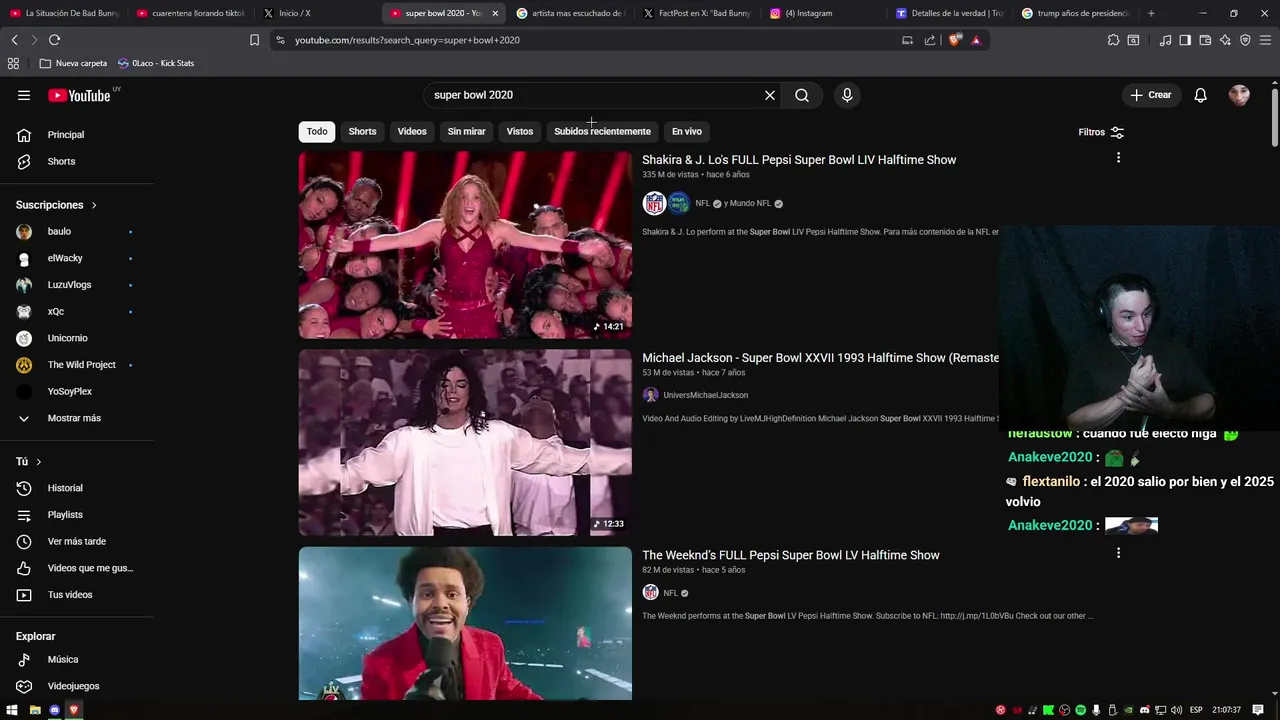This screenshot has width=1280, height=720.
Task: Open the more options menu for The Weeknd video
Action: pos(1118,553)
